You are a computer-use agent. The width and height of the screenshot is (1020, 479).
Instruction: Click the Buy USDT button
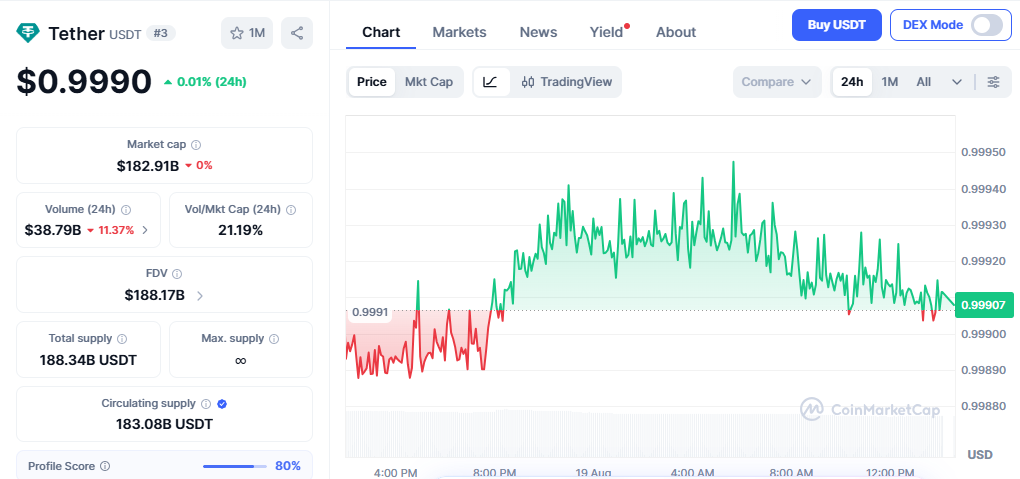tap(837, 25)
